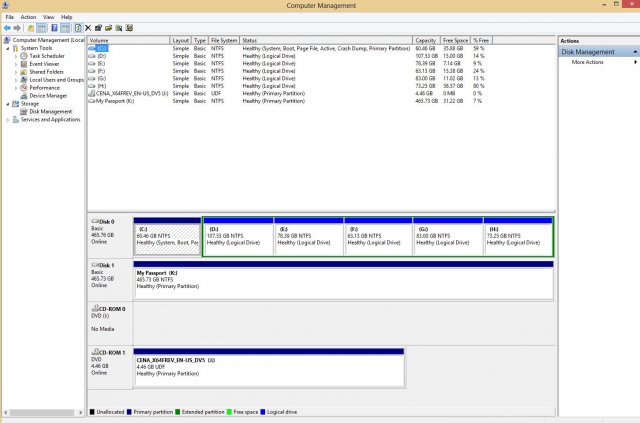This screenshot has width=640, height=423.
Task: Click the Delete (X) toolbar icon
Action: tap(88, 27)
